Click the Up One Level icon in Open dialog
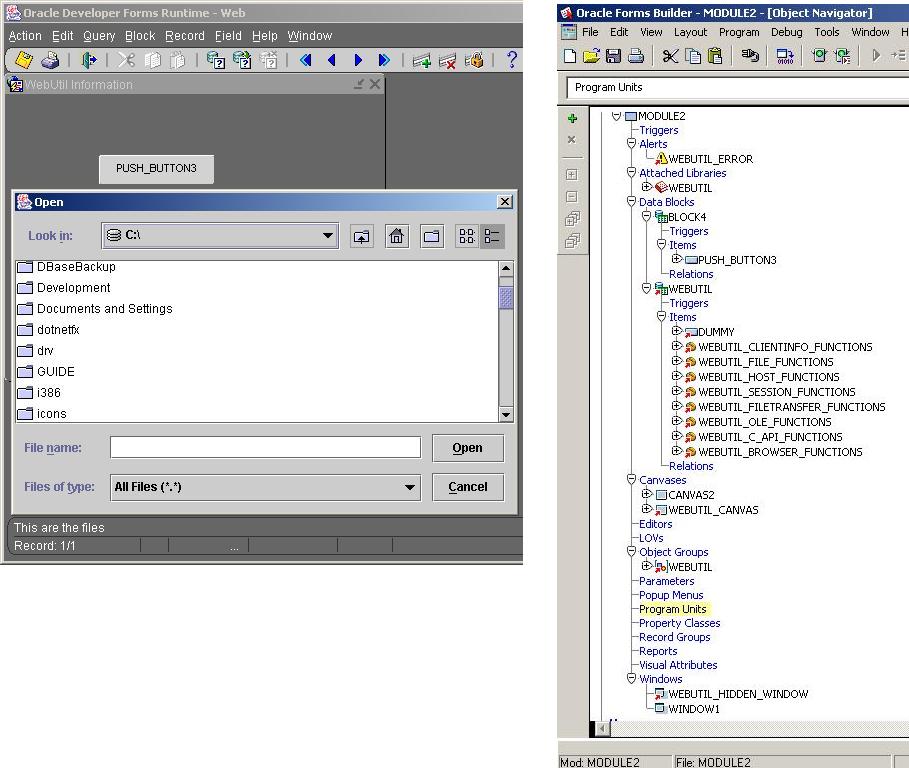Image resolution: width=909 pixels, height=768 pixels. click(362, 236)
